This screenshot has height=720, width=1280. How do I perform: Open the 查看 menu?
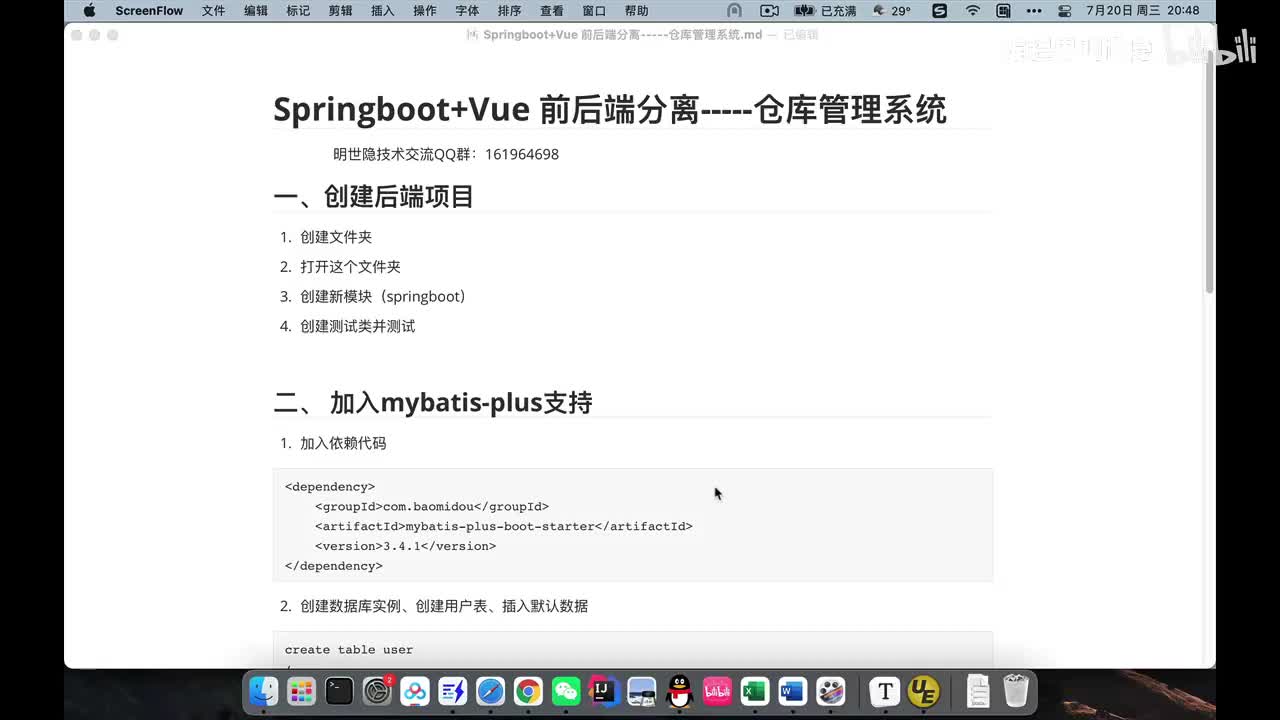pos(552,11)
